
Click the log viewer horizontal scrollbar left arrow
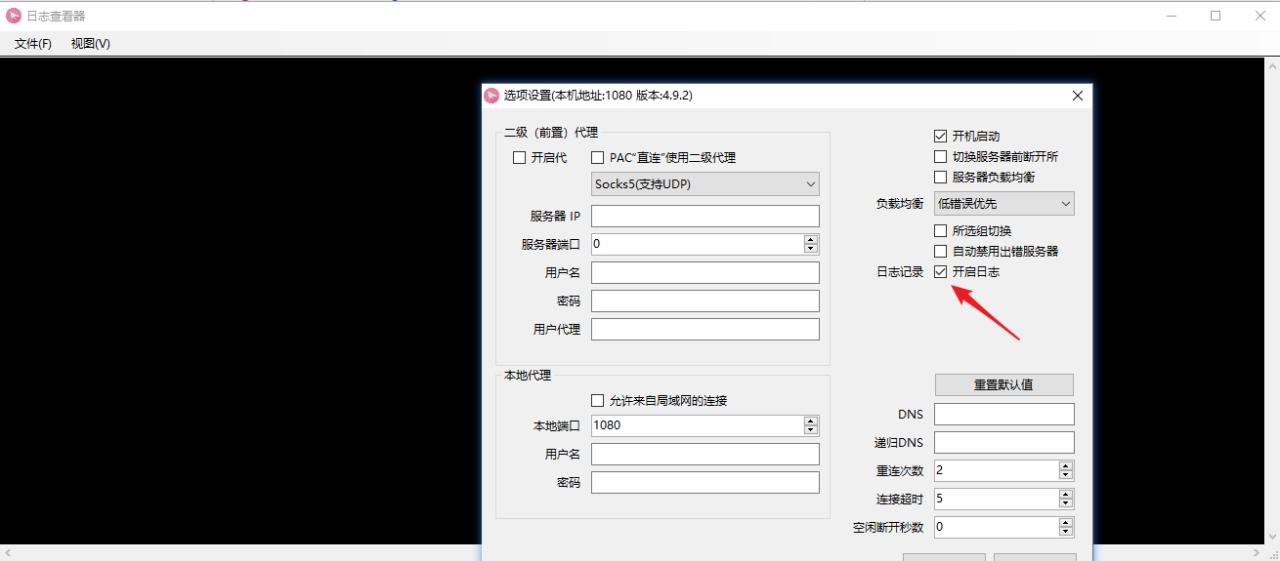[x=9, y=552]
